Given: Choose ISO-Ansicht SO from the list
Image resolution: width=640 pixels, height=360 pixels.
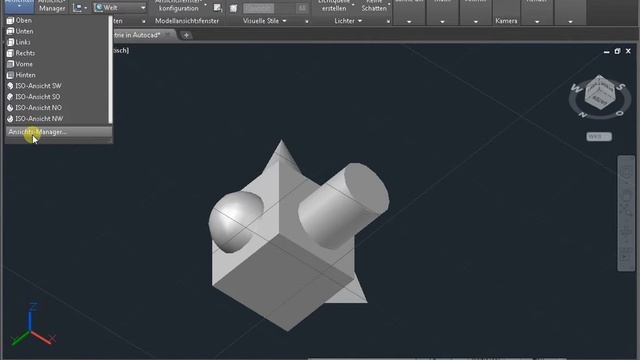Looking at the screenshot, I should click(57, 97).
